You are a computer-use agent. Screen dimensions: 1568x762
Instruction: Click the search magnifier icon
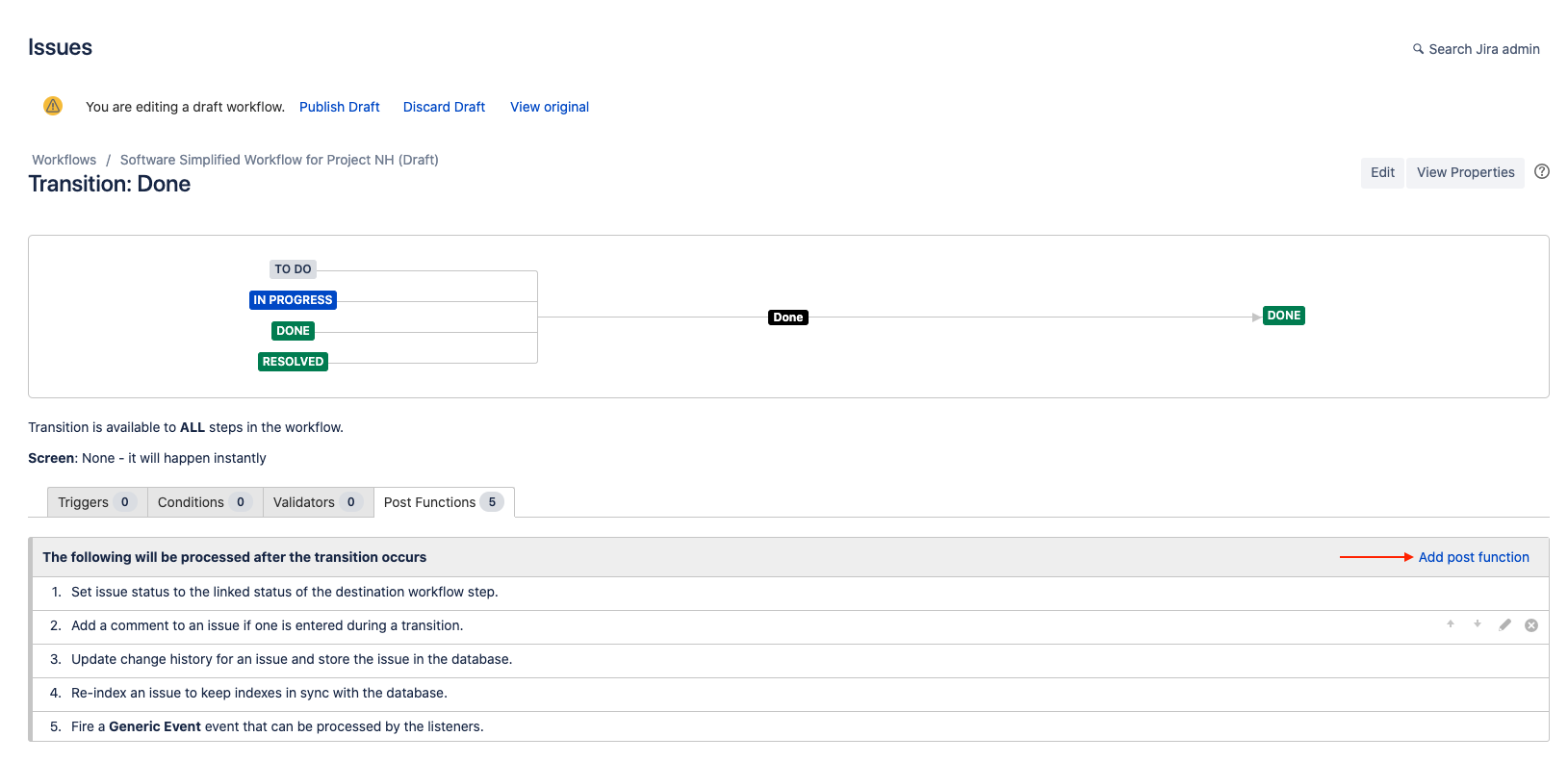coord(1418,49)
